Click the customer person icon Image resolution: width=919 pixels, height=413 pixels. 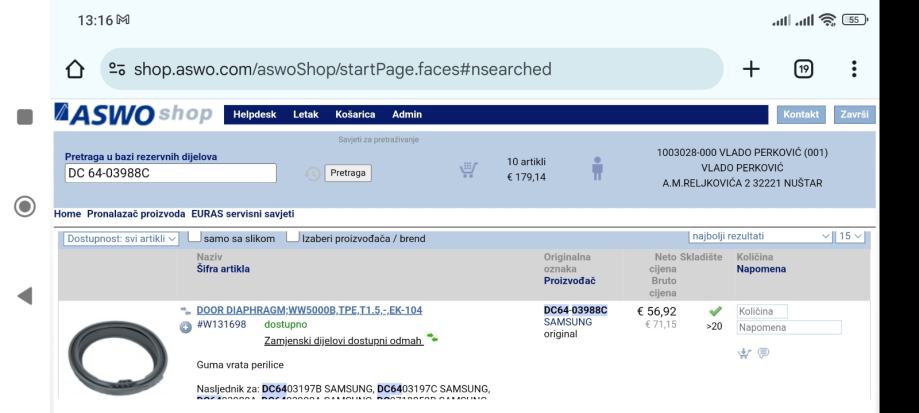pyautogui.click(x=597, y=168)
